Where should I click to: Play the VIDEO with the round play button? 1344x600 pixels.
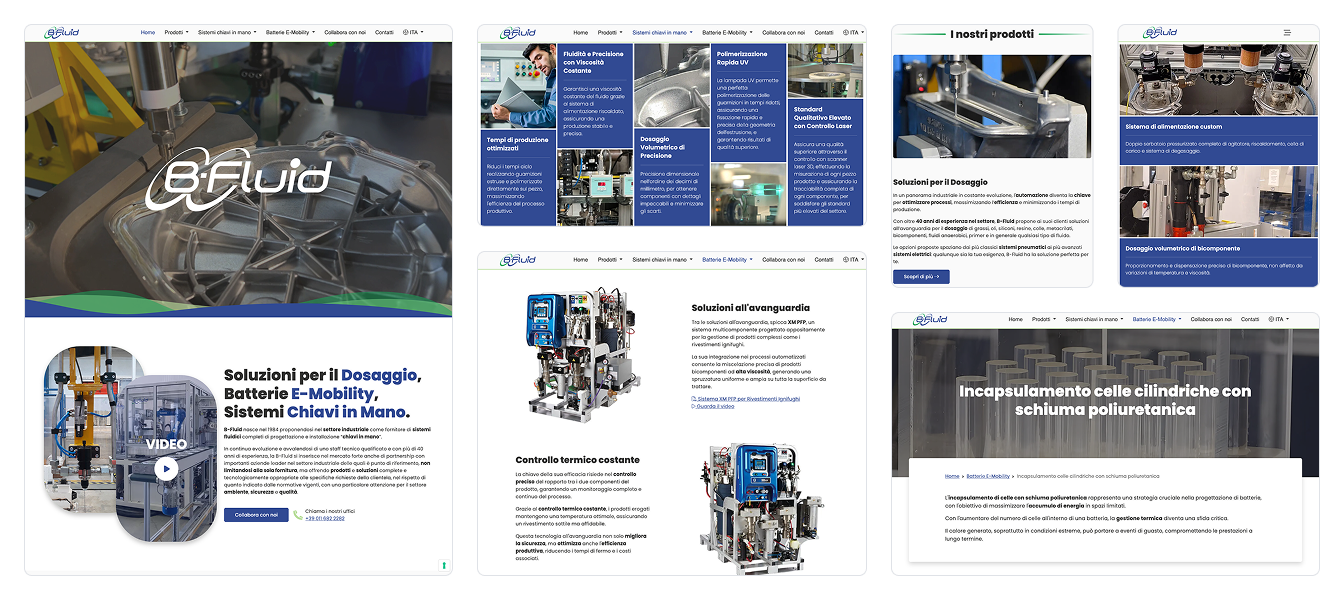point(166,468)
